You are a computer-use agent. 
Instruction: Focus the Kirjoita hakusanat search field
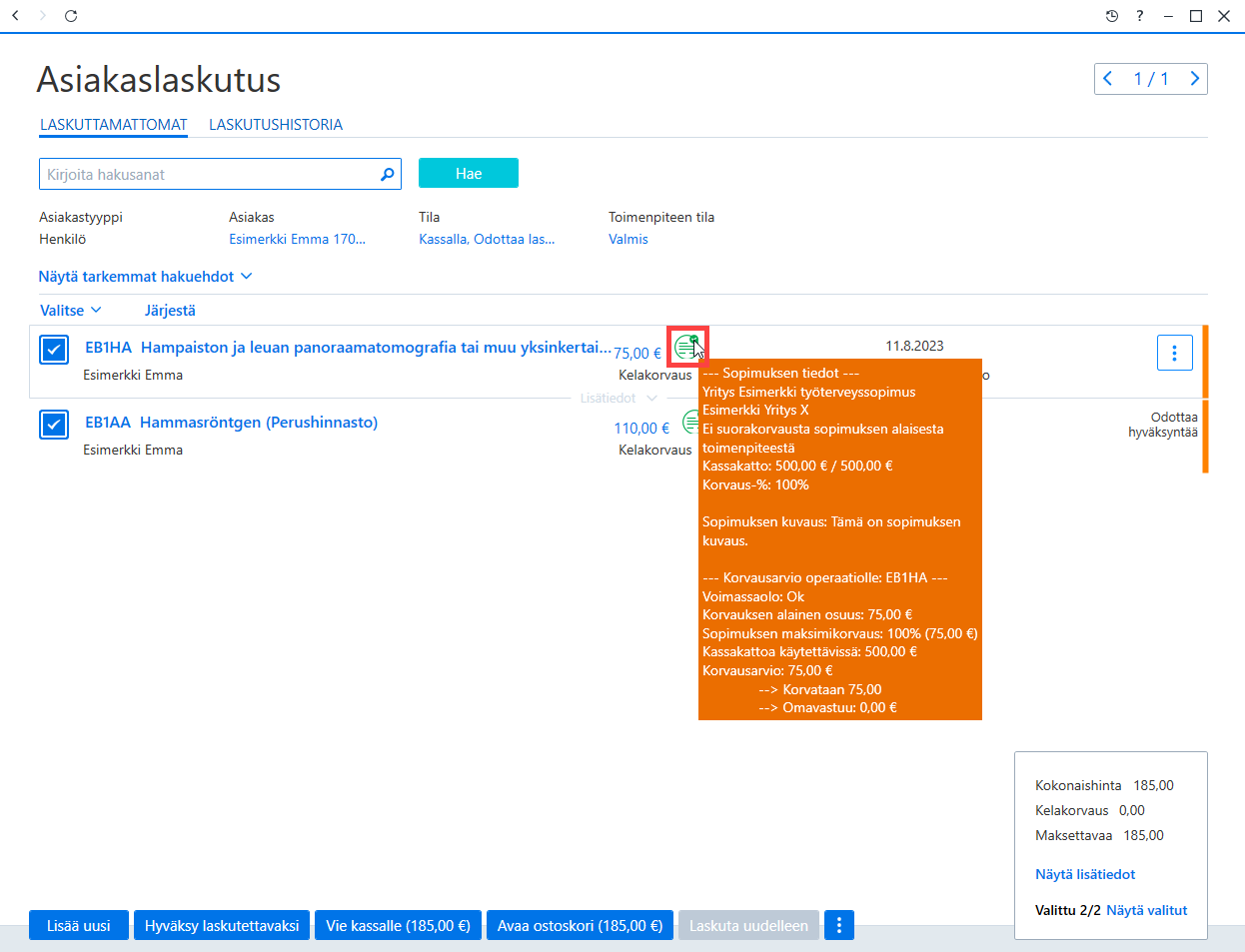pyautogui.click(x=208, y=174)
